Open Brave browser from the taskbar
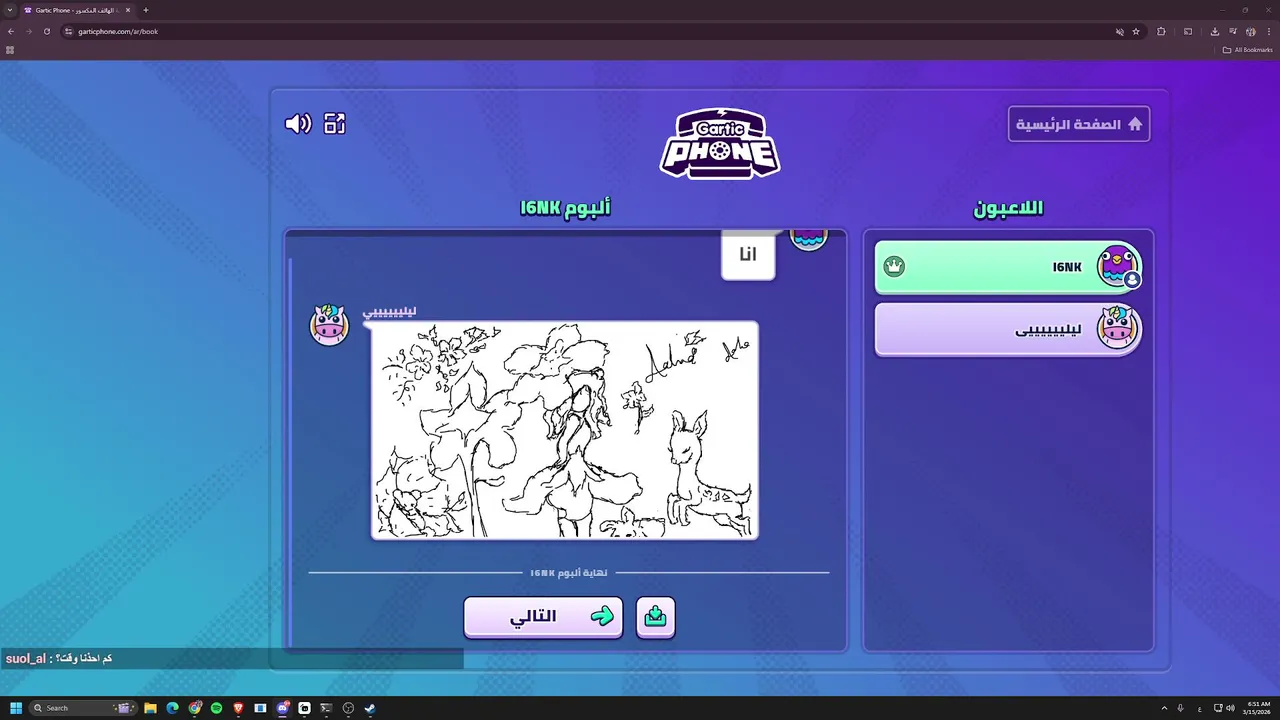 [x=239, y=708]
